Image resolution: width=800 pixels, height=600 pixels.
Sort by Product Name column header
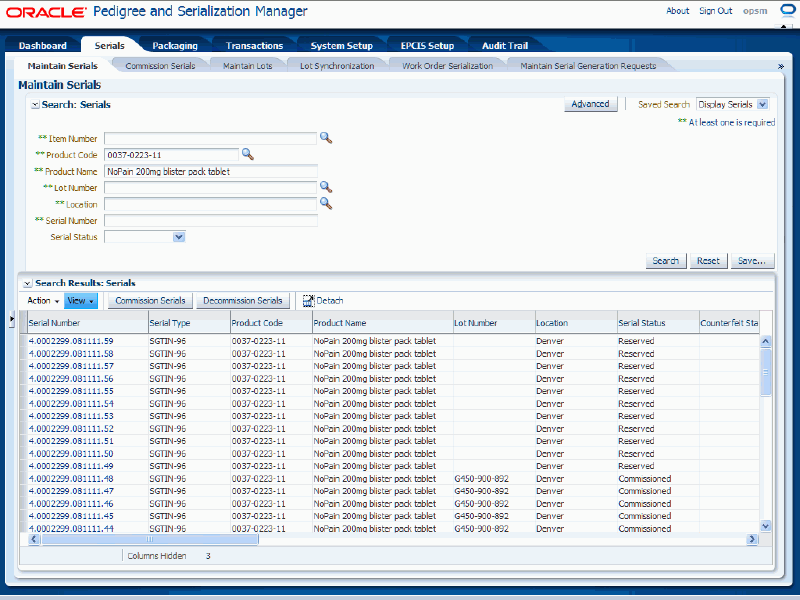[x=383, y=323]
